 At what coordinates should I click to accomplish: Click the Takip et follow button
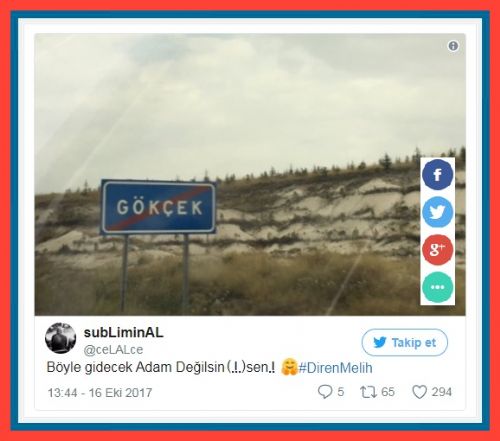point(405,342)
